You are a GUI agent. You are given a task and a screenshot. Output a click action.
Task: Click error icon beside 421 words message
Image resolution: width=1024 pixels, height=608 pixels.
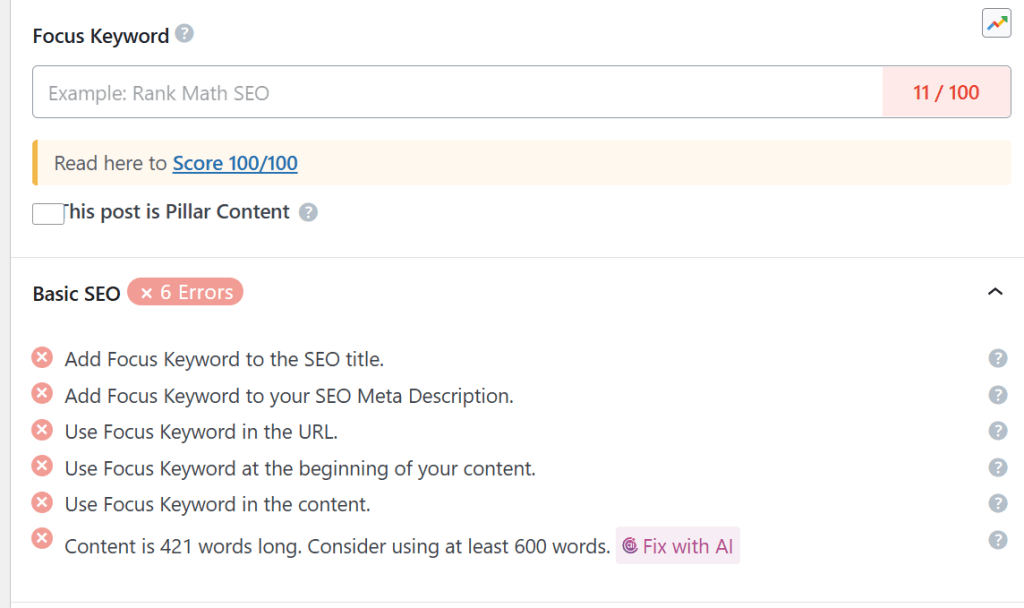coord(42,539)
